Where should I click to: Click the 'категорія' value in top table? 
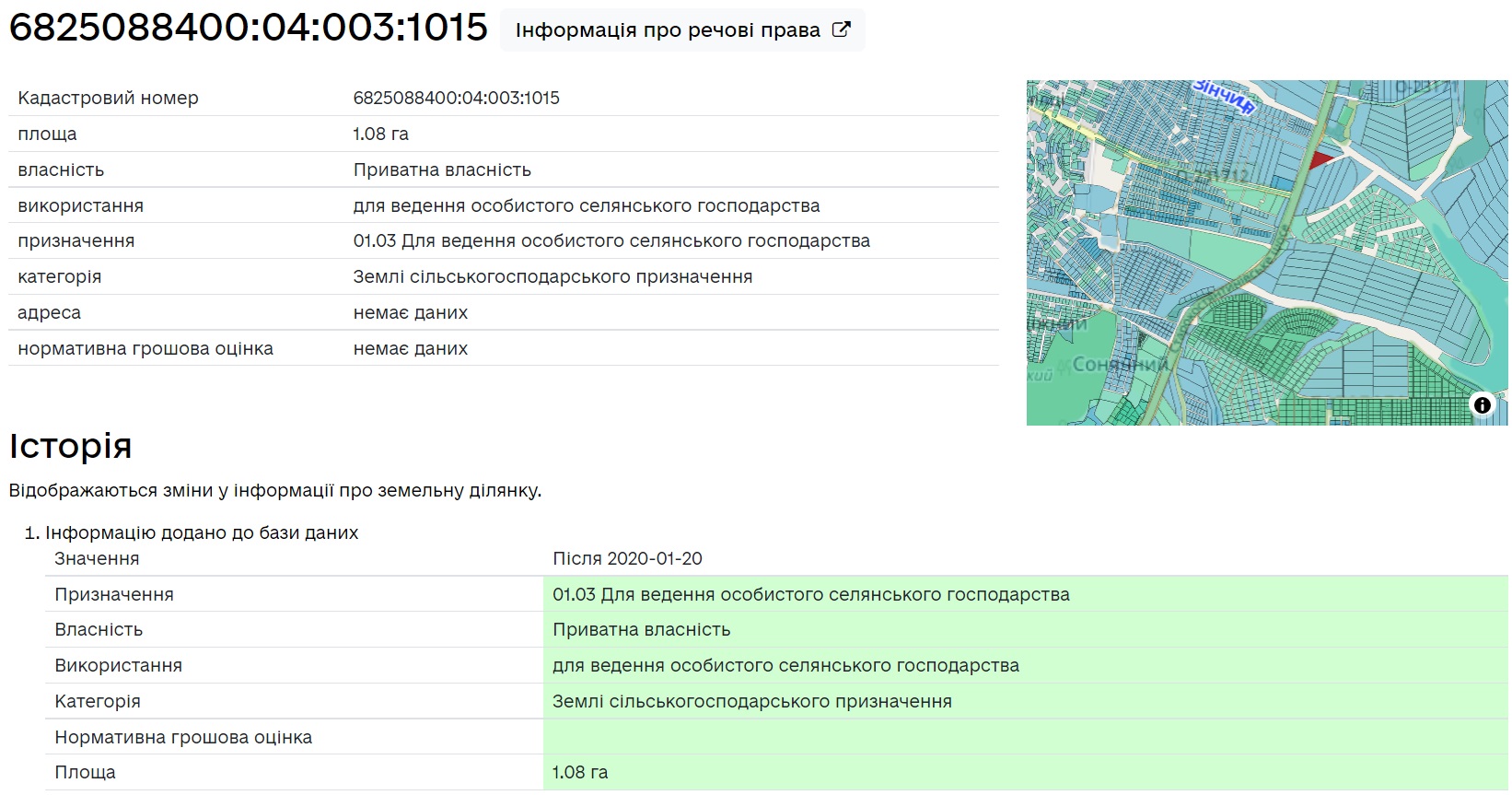552,276
